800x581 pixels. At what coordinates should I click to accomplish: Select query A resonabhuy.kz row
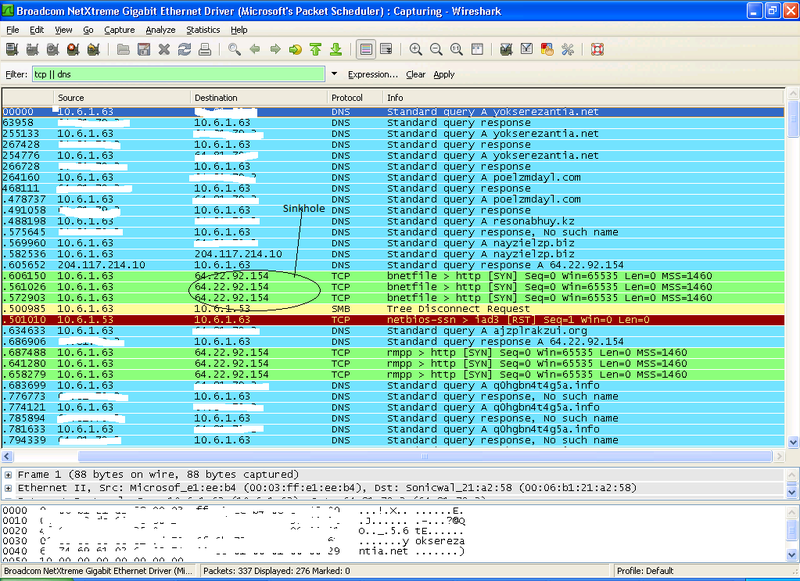pos(393,221)
